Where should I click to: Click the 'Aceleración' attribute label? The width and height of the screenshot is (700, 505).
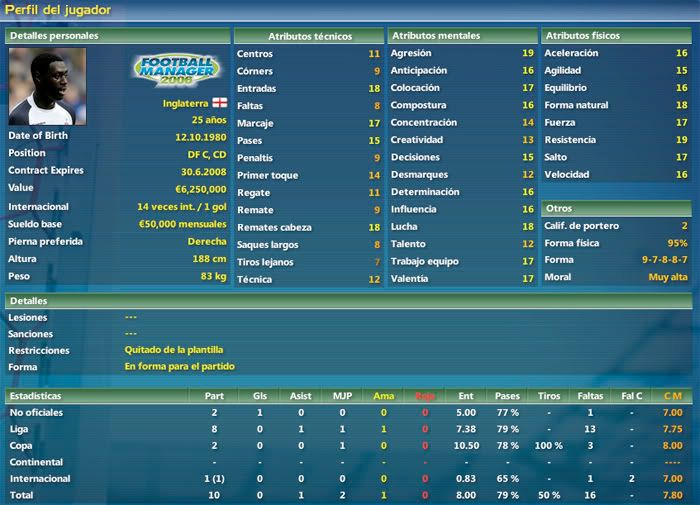571,53
